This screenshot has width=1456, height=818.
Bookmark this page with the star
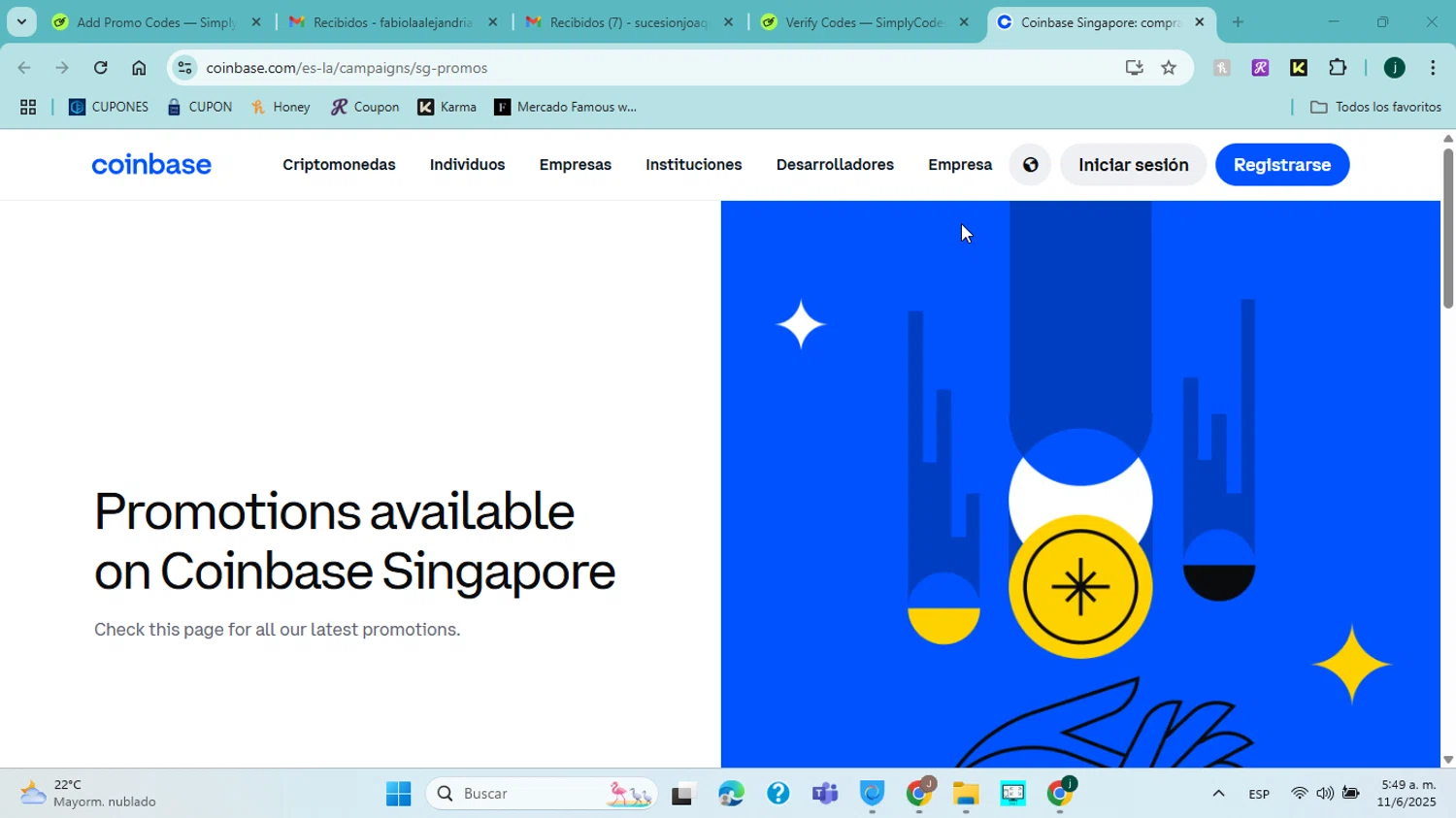coord(1169,68)
